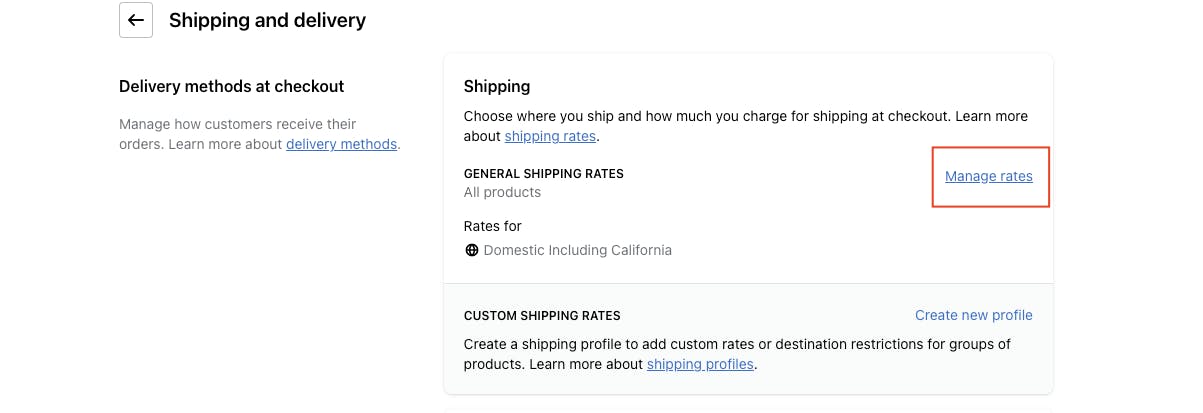Open Manage rates for general shipping
The image size is (1203, 413).
tap(989, 176)
